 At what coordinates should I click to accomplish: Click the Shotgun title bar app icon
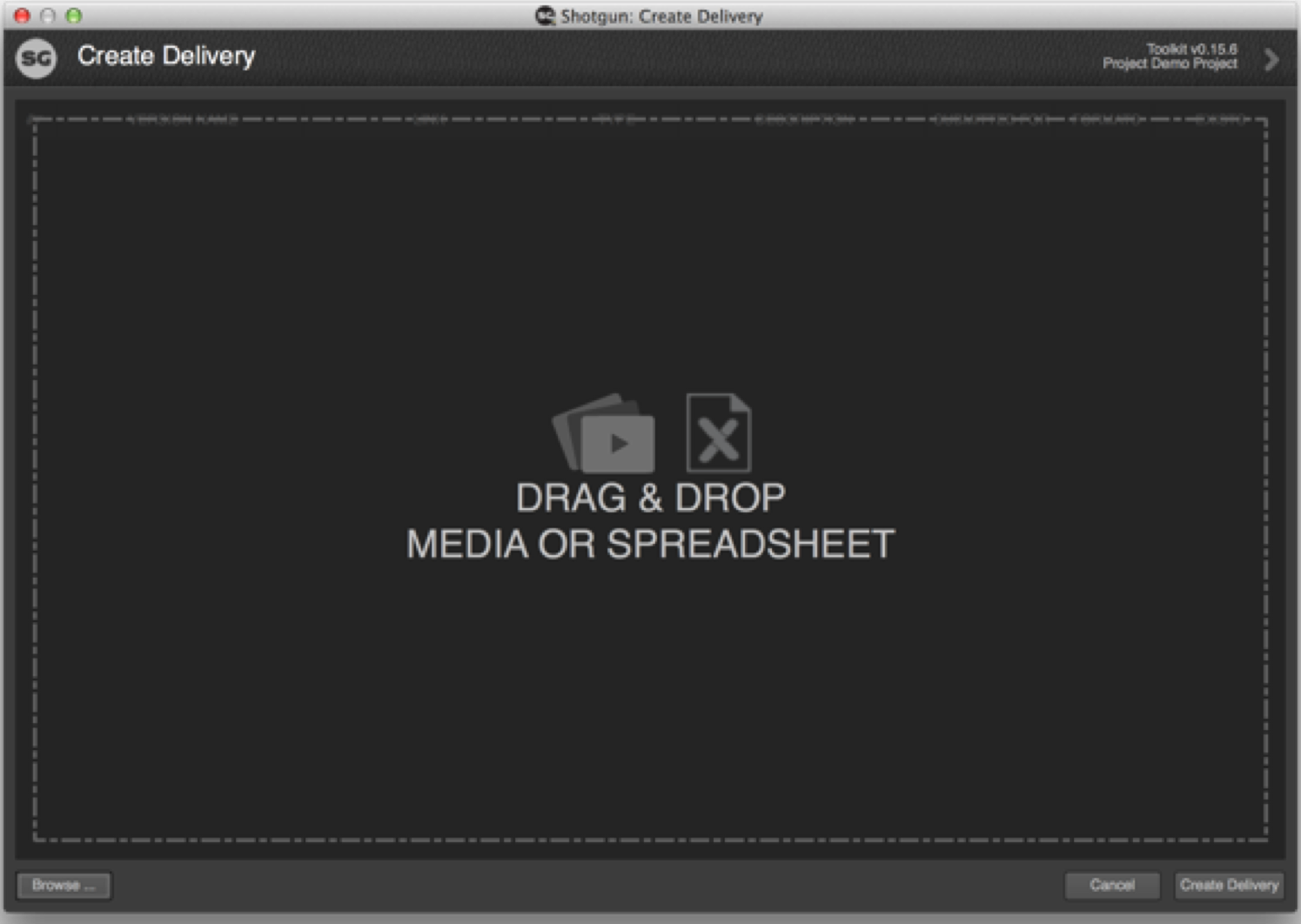point(545,16)
